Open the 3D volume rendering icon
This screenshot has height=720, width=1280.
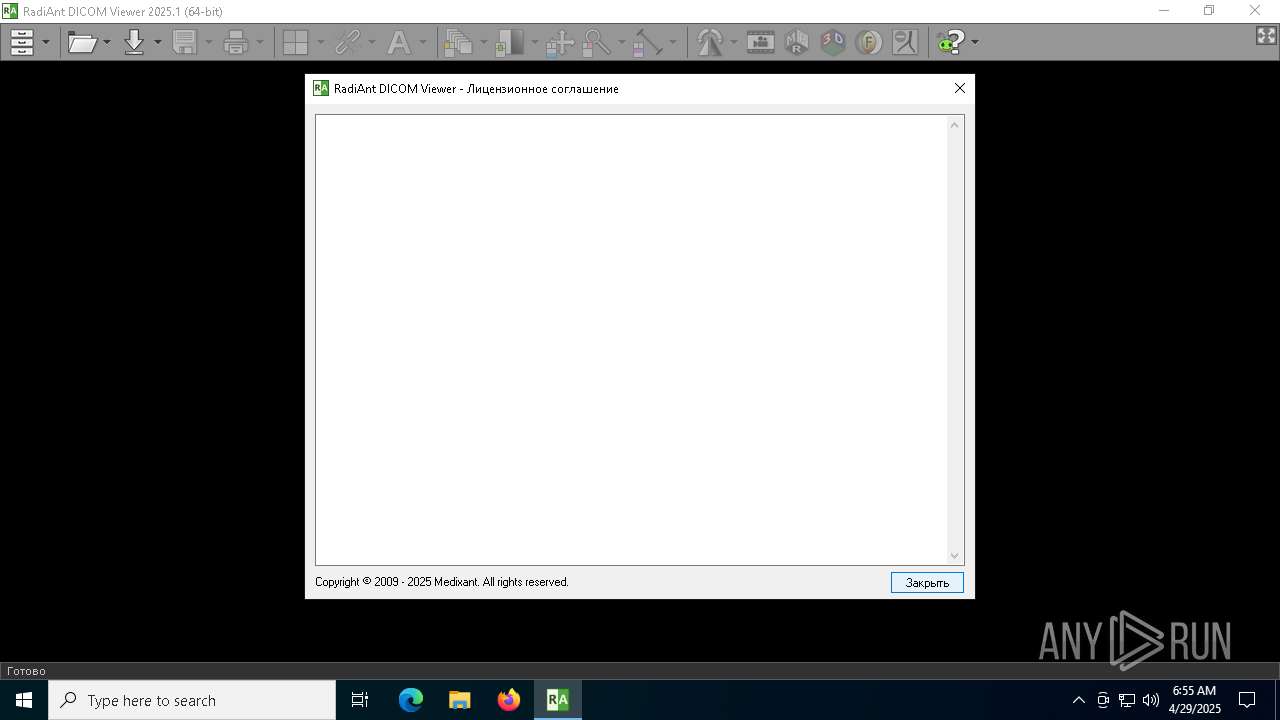[x=833, y=42]
